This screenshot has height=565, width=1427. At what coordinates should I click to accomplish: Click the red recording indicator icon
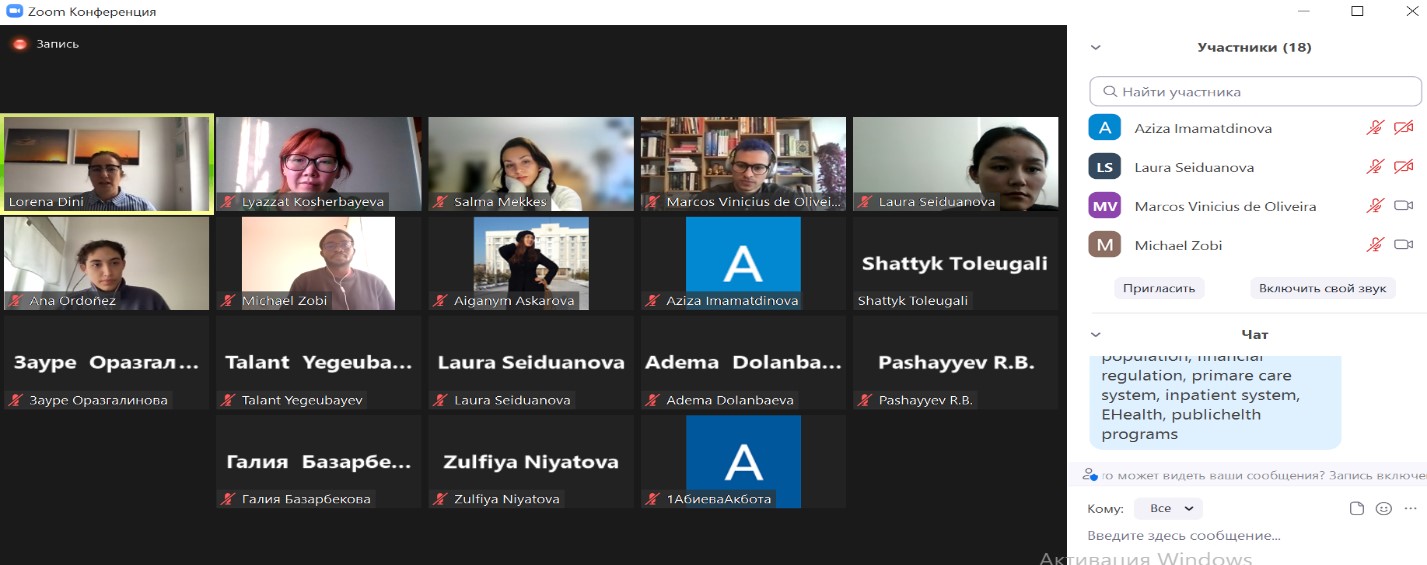coord(19,44)
